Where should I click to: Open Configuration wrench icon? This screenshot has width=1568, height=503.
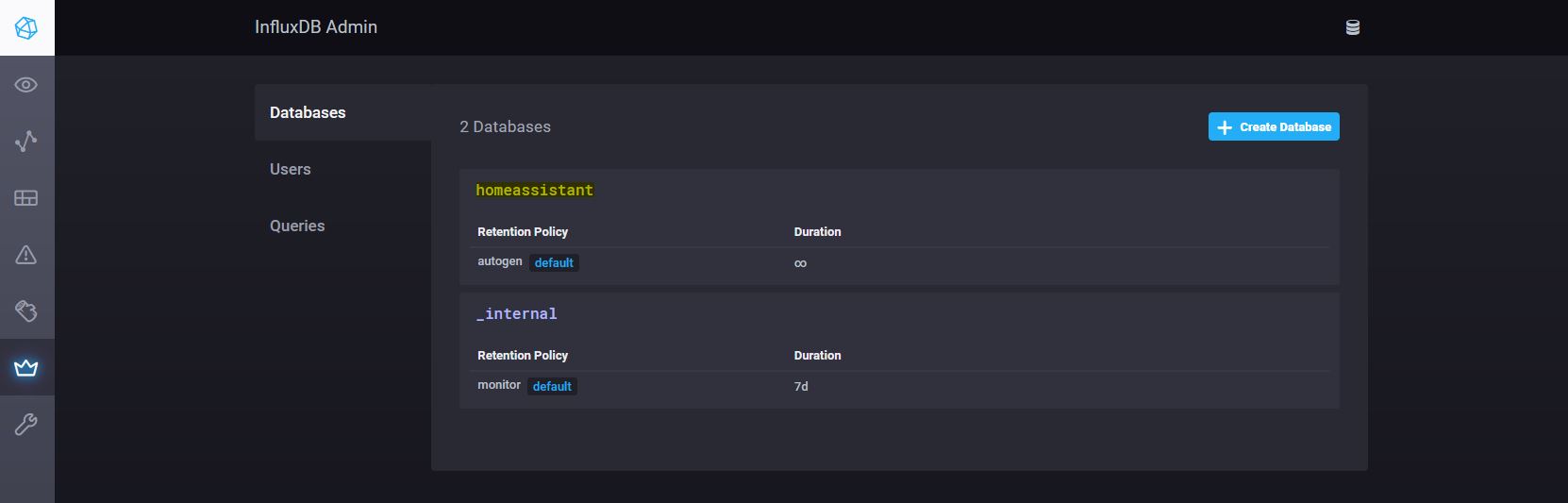[26, 425]
